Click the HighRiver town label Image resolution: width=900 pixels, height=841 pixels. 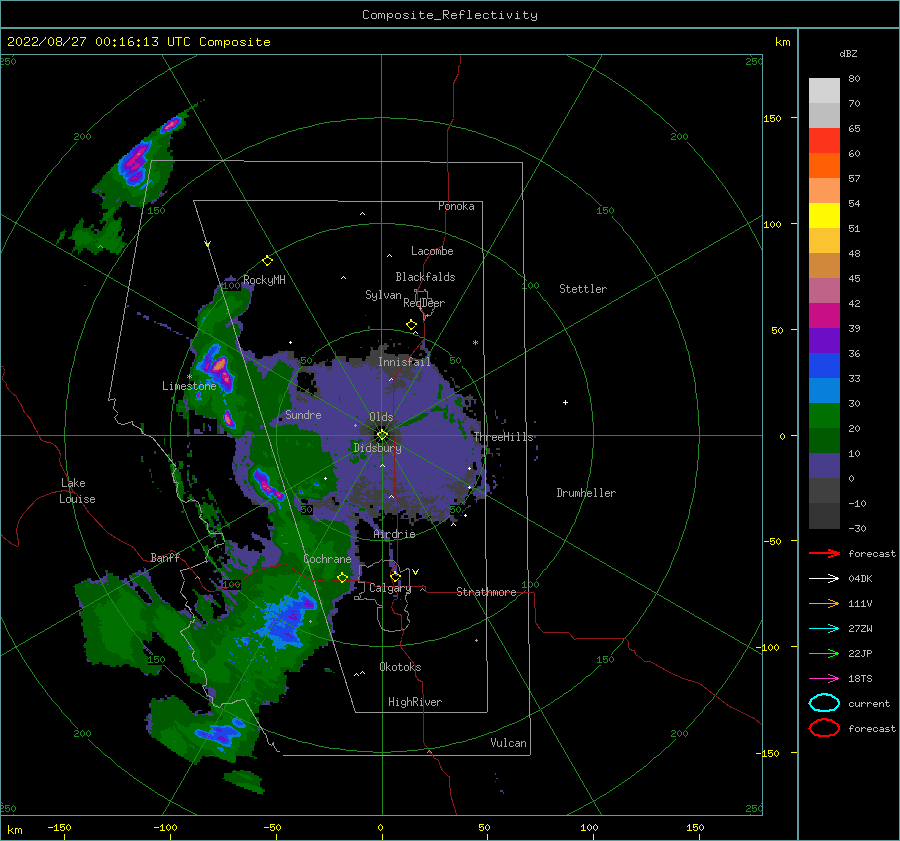tap(415, 702)
